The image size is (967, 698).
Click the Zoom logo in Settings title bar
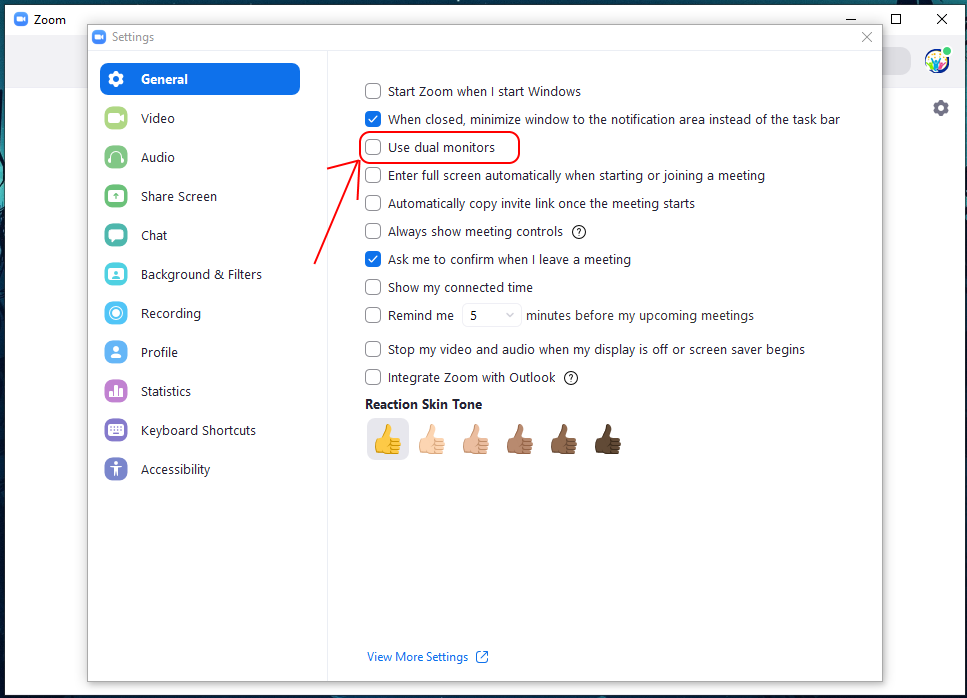coord(99,37)
